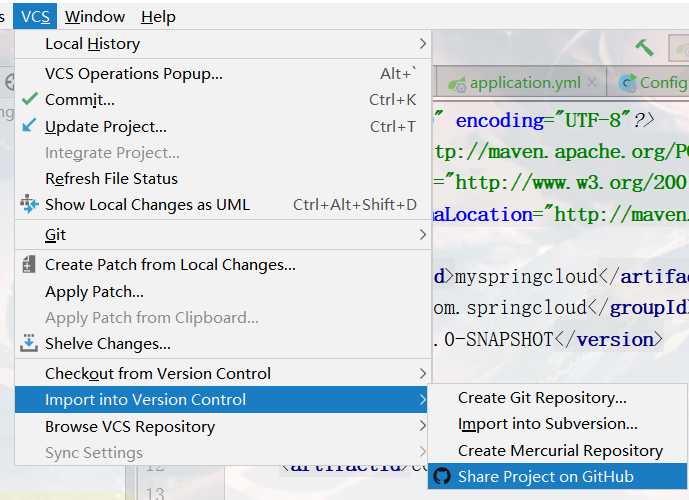The image size is (689, 500).
Task: Click the GitHub logo icon
Action: [442, 477]
